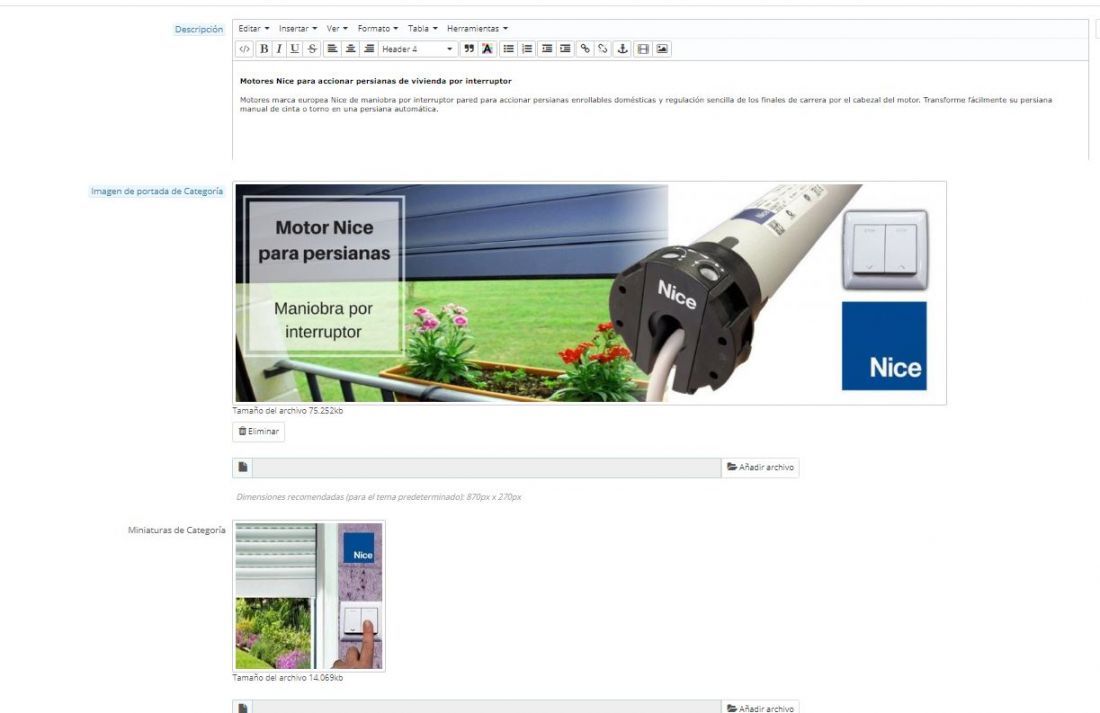Click Añadir archivo for category thumbnails
The height and width of the screenshot is (713, 1100).
coord(760,707)
